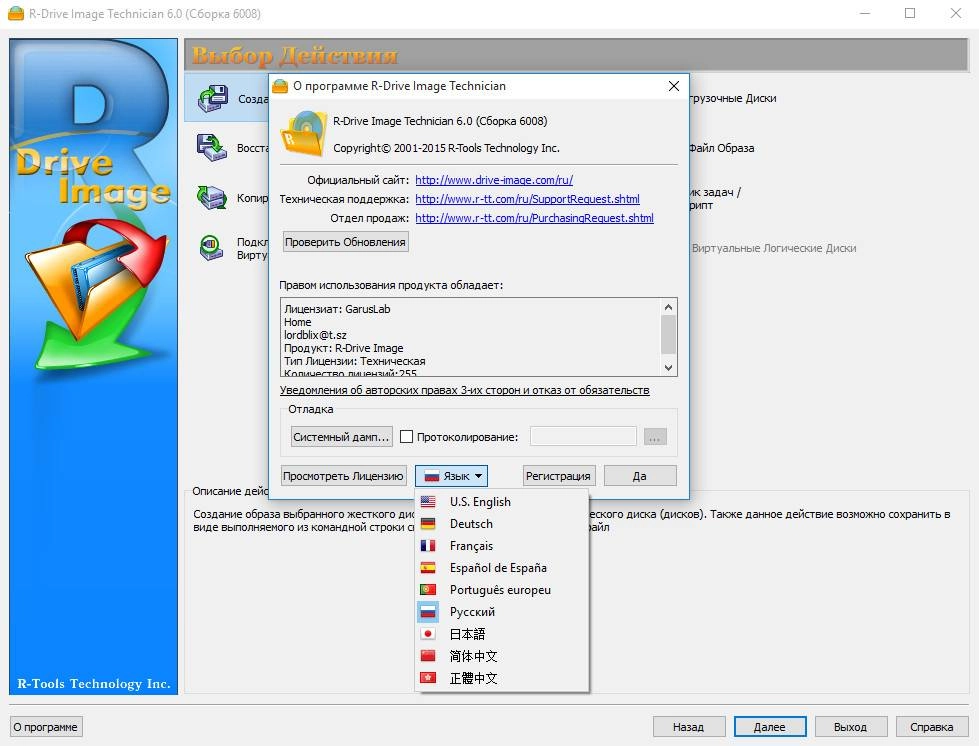Click the Выход button
This screenshot has height=746, width=979.
pyautogui.click(x=850, y=727)
